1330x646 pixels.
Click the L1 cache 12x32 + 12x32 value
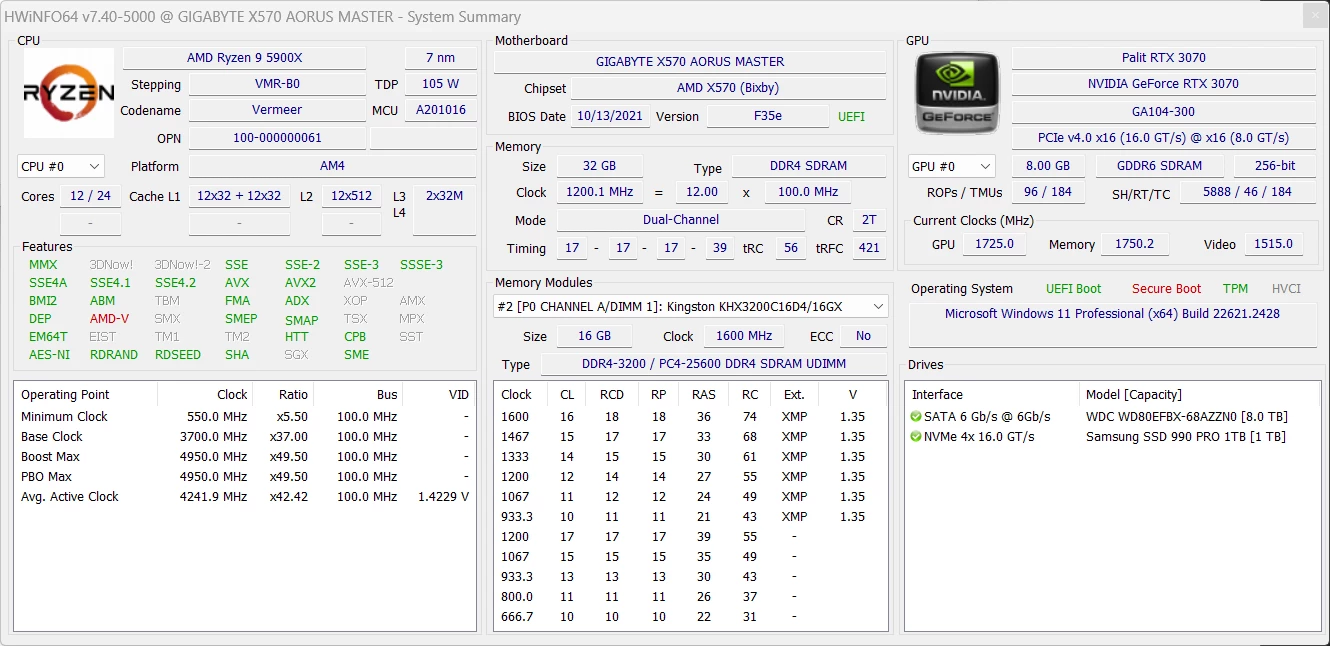click(239, 196)
